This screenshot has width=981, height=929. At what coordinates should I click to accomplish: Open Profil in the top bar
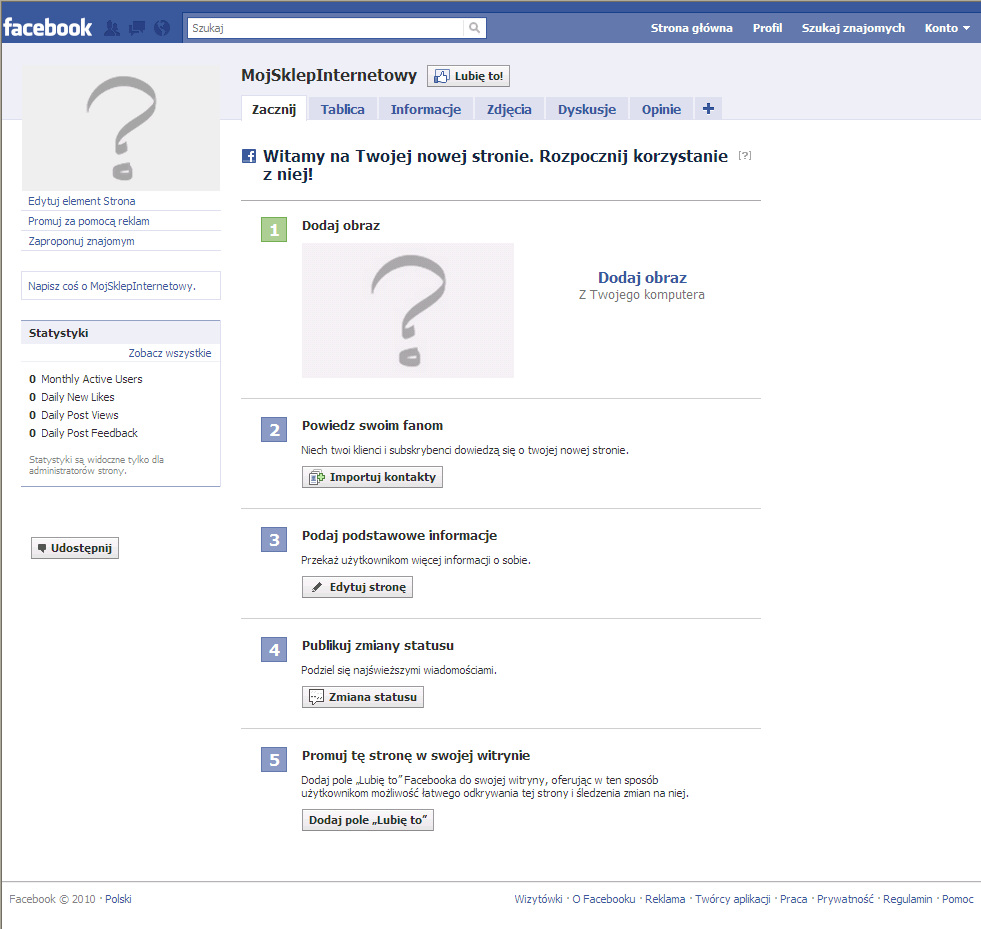click(767, 28)
